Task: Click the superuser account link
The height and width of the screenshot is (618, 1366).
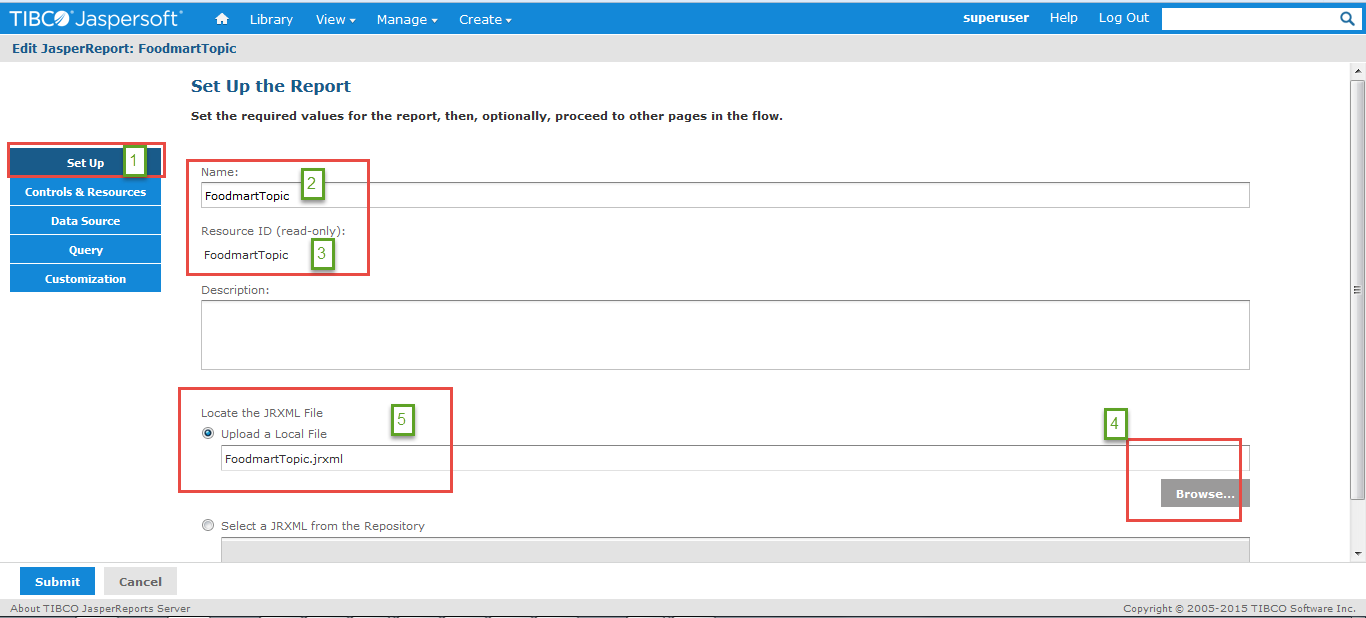Action: point(995,18)
